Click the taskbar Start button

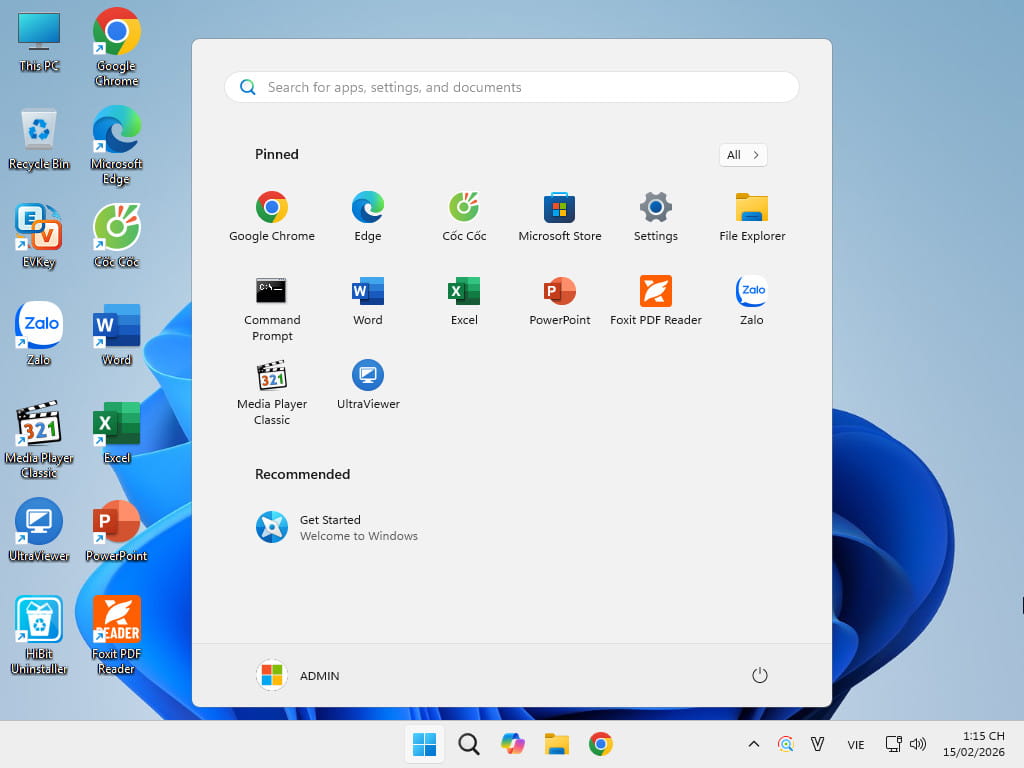pos(424,744)
